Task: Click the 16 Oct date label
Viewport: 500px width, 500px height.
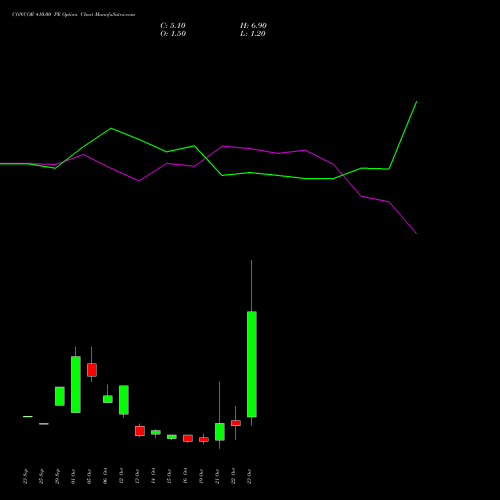Action: tap(186, 476)
